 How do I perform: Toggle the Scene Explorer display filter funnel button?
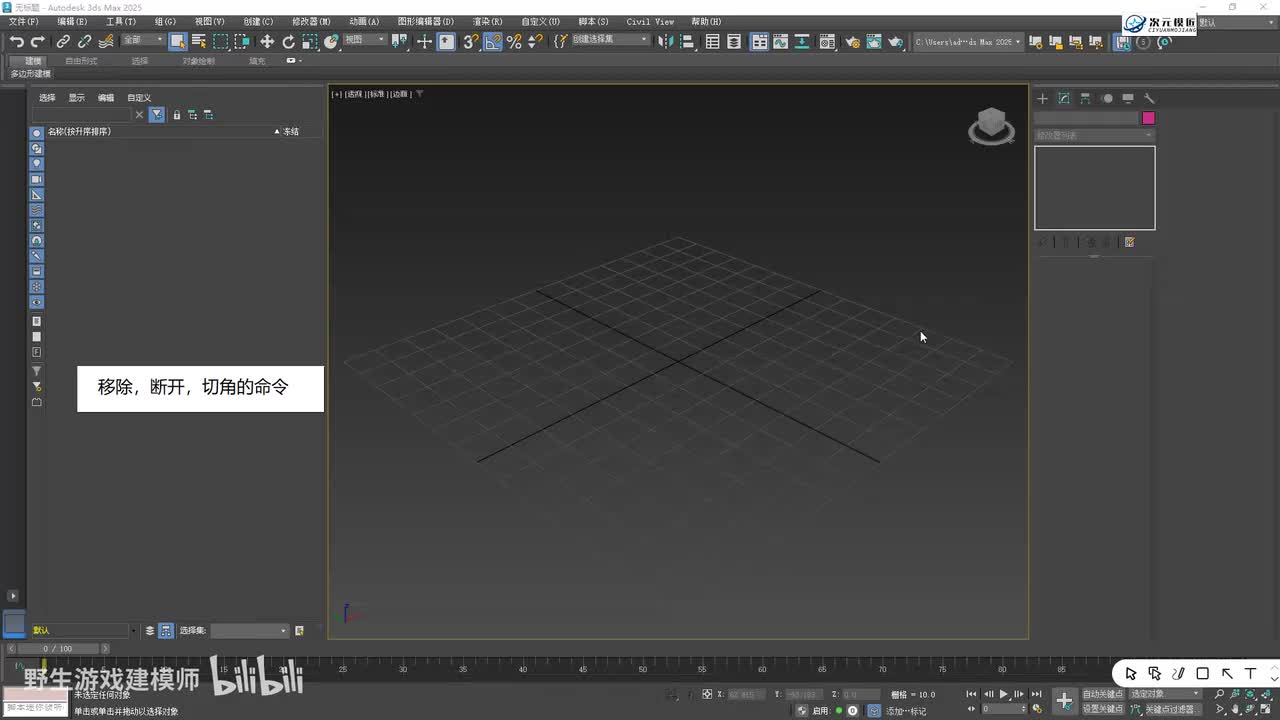point(157,115)
